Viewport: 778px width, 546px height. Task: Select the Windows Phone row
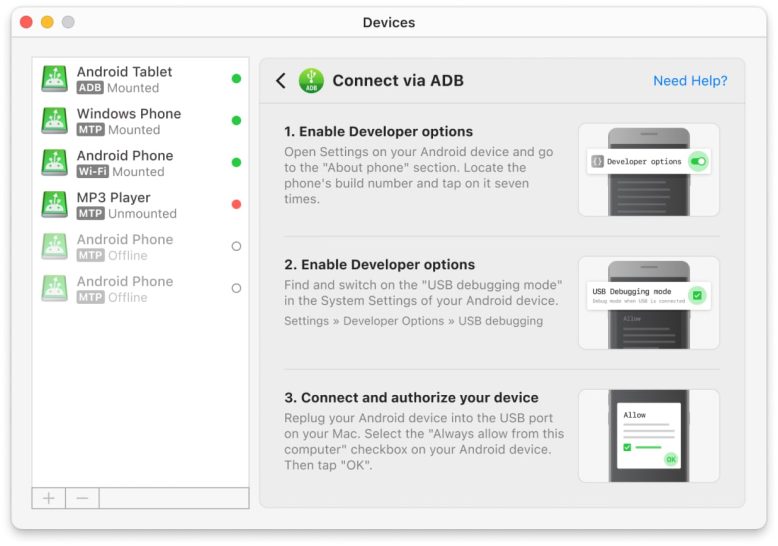(140, 121)
